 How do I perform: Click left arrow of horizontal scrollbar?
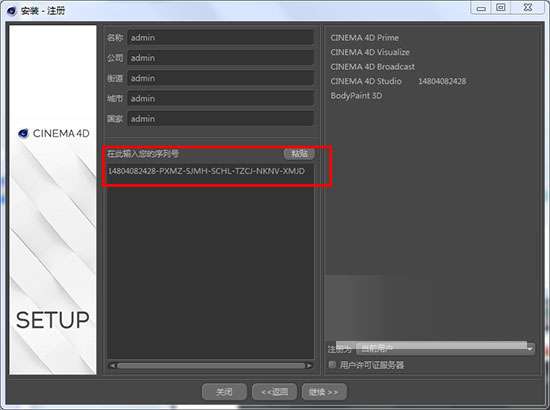[112, 365]
